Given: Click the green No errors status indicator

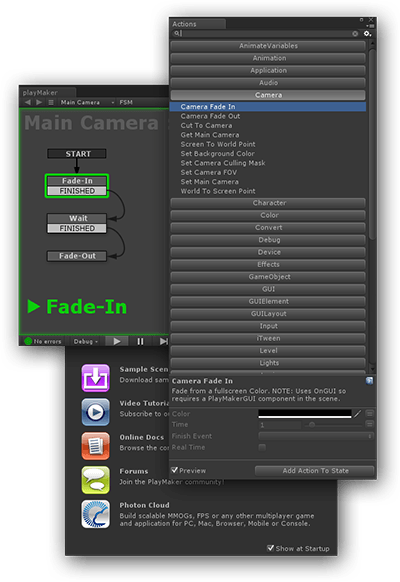Looking at the screenshot, I should pyautogui.click(x=28, y=341).
